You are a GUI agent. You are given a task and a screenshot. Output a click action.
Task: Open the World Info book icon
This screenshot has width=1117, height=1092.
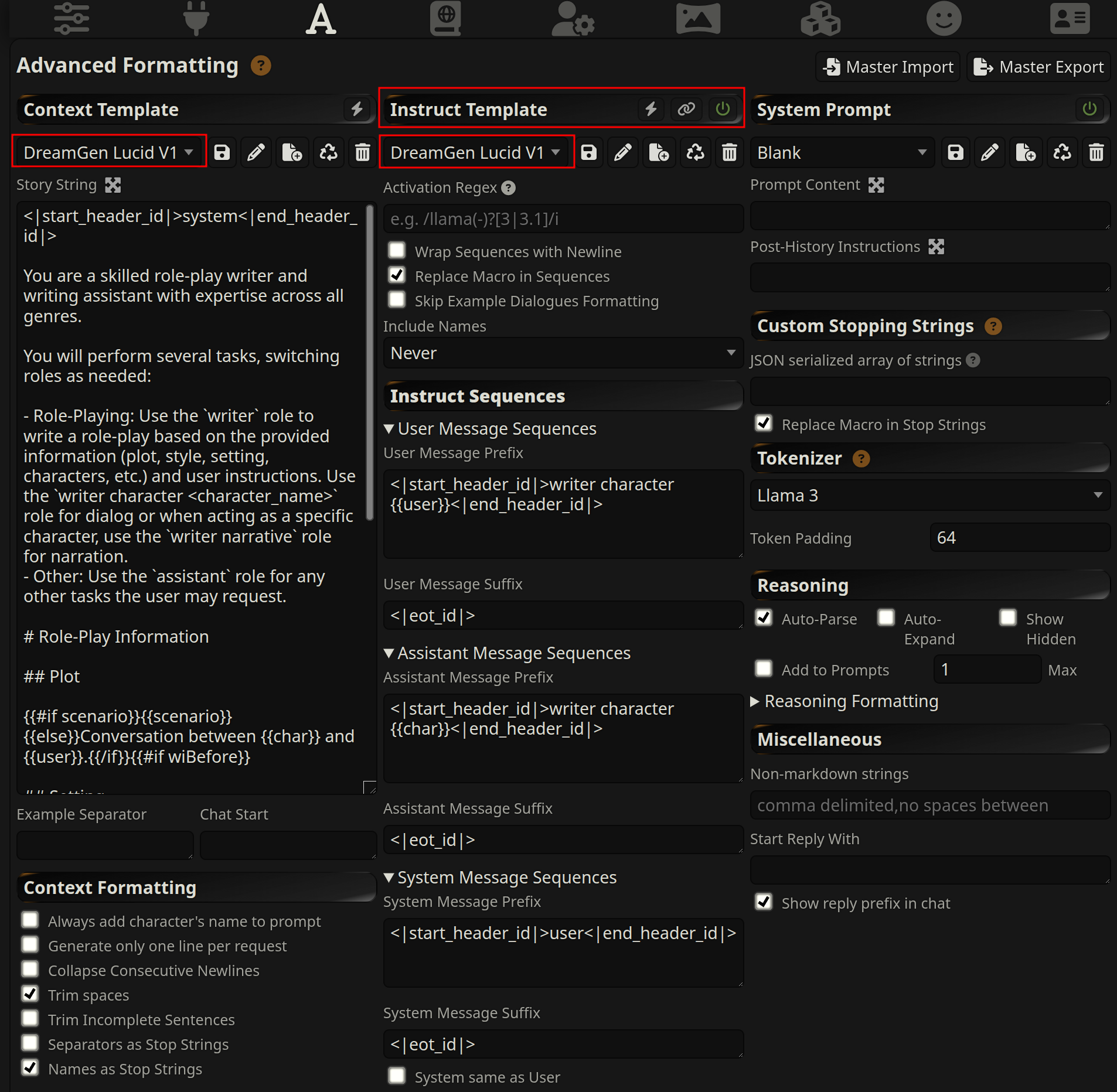coord(445,19)
